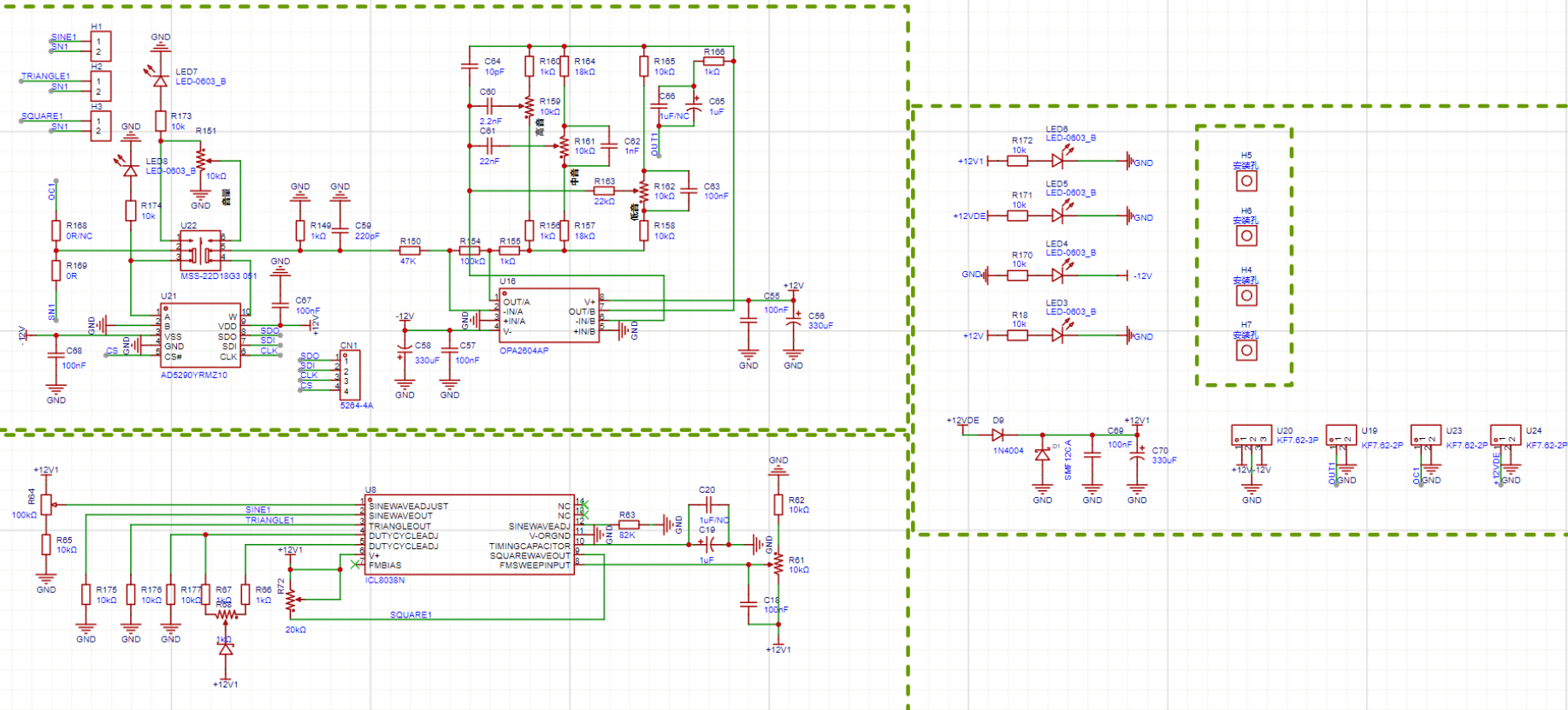Select resistor R150 47K
The image size is (1568, 710).
click(x=409, y=251)
